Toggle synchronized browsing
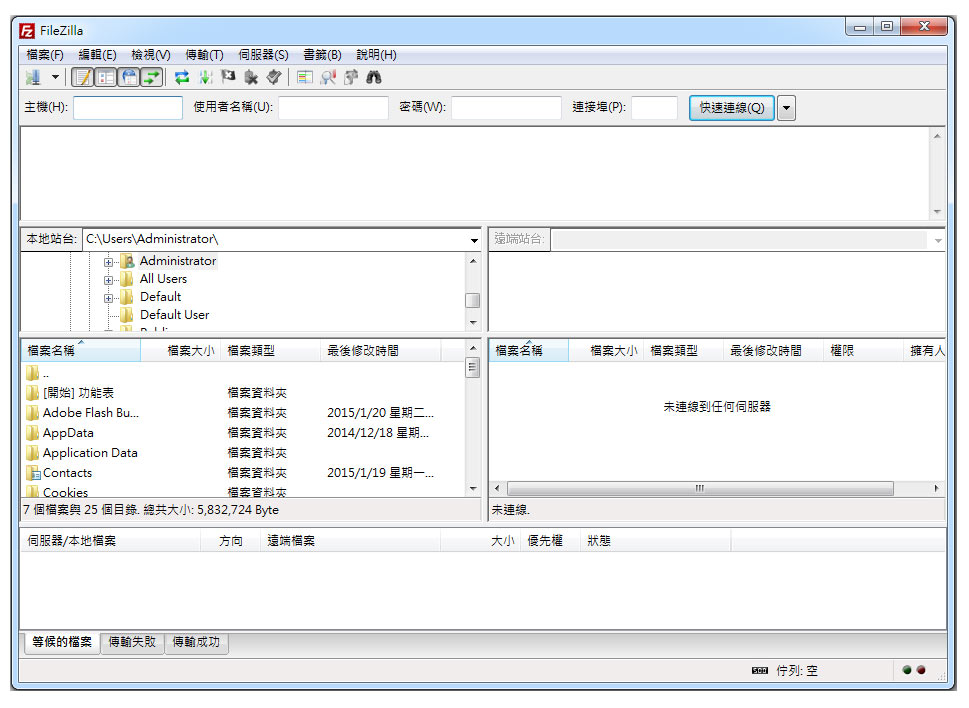Viewport: 969px width, 708px height. 351,77
